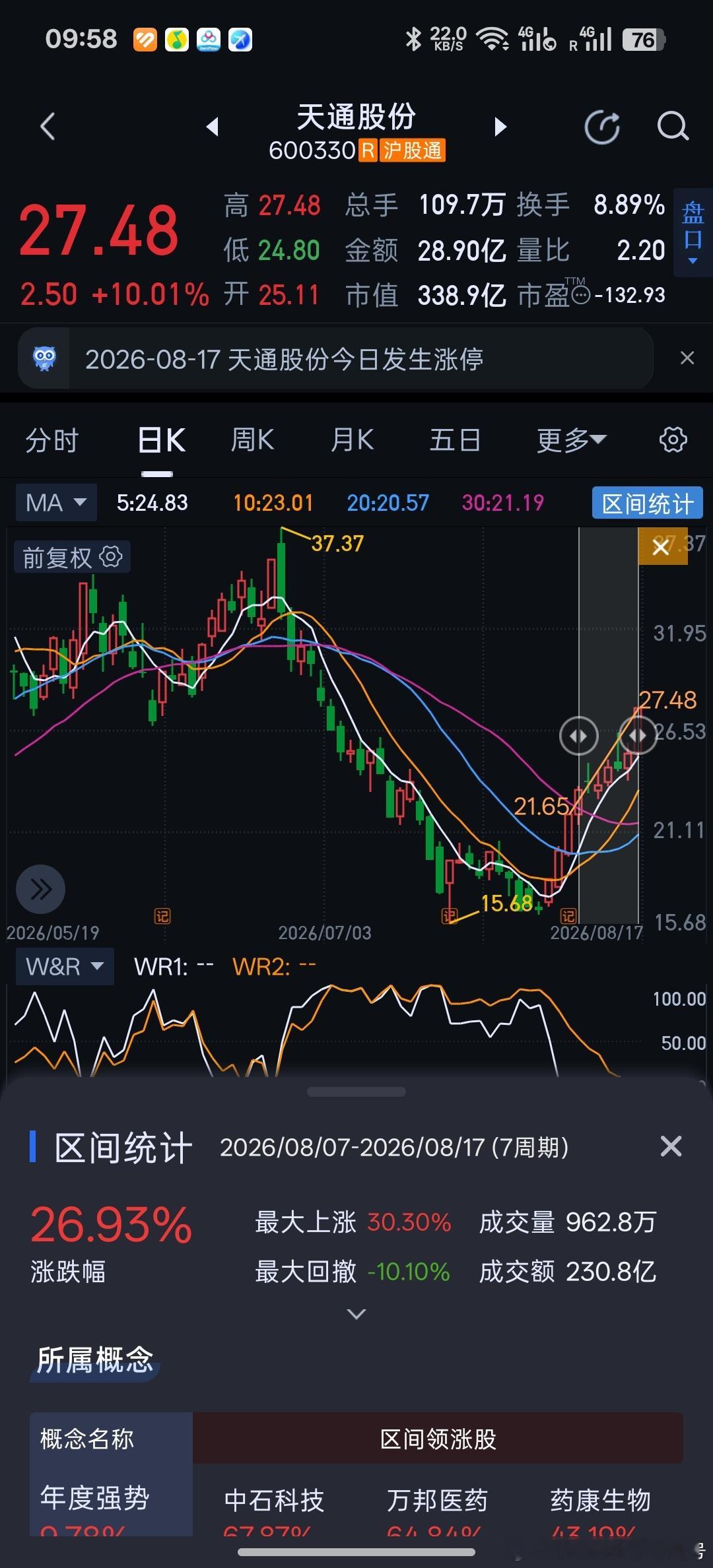The width and height of the screenshot is (713, 1568).
Task: Tap 最大回撤 -10.10% value
Action: 408,1271
